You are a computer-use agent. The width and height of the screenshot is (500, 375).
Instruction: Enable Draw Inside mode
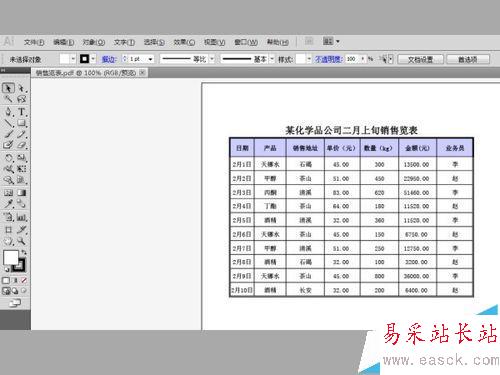point(24,291)
